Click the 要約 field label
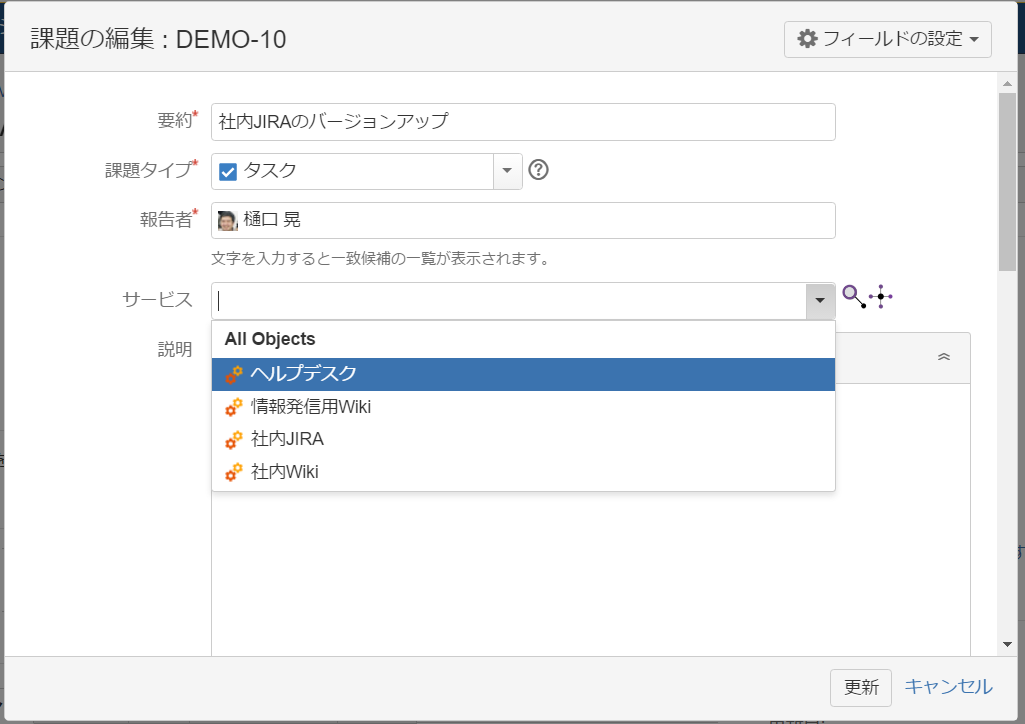 [x=177, y=120]
